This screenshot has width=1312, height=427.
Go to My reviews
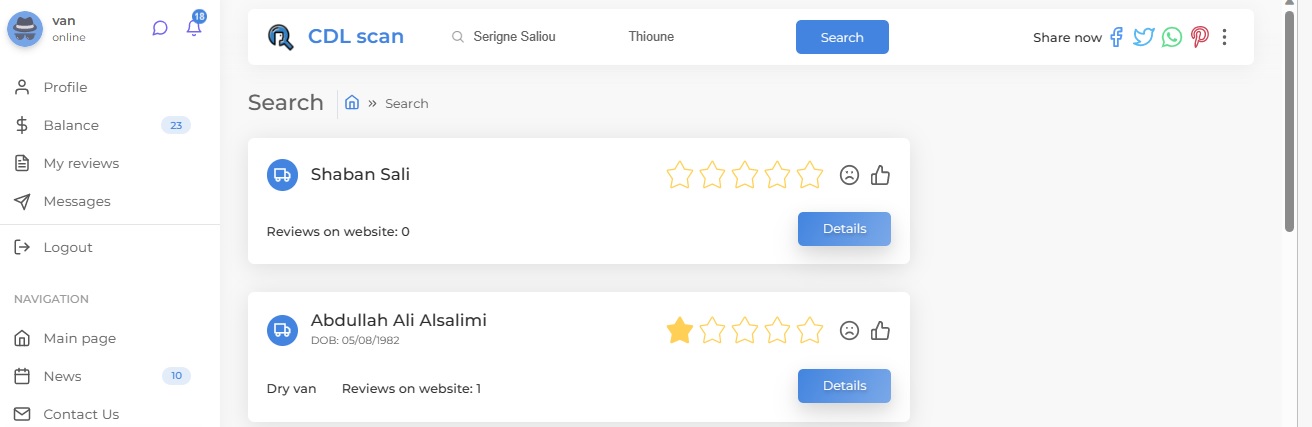[x=80, y=163]
